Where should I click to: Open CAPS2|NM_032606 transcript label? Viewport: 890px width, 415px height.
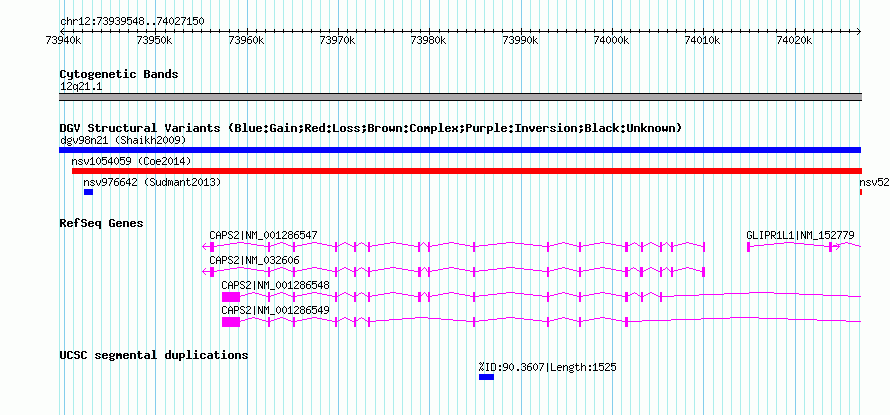254,260
